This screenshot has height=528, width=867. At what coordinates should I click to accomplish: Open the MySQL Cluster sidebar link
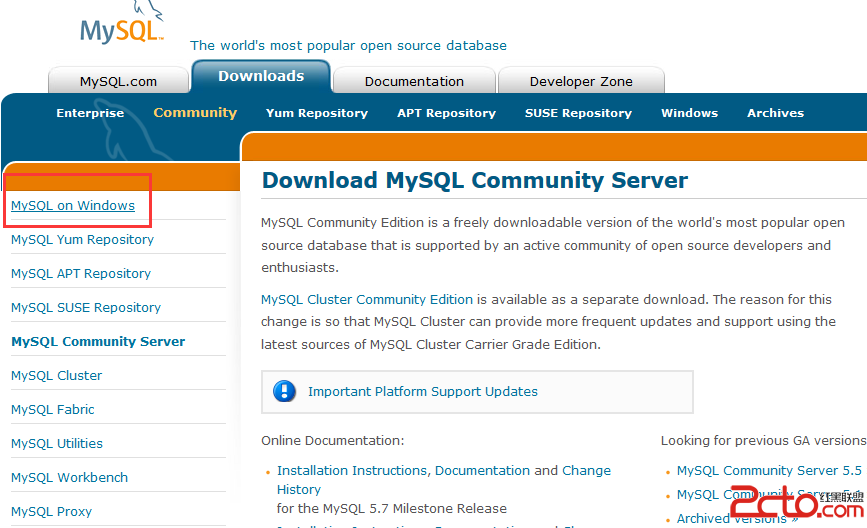pyautogui.click(x=56, y=375)
